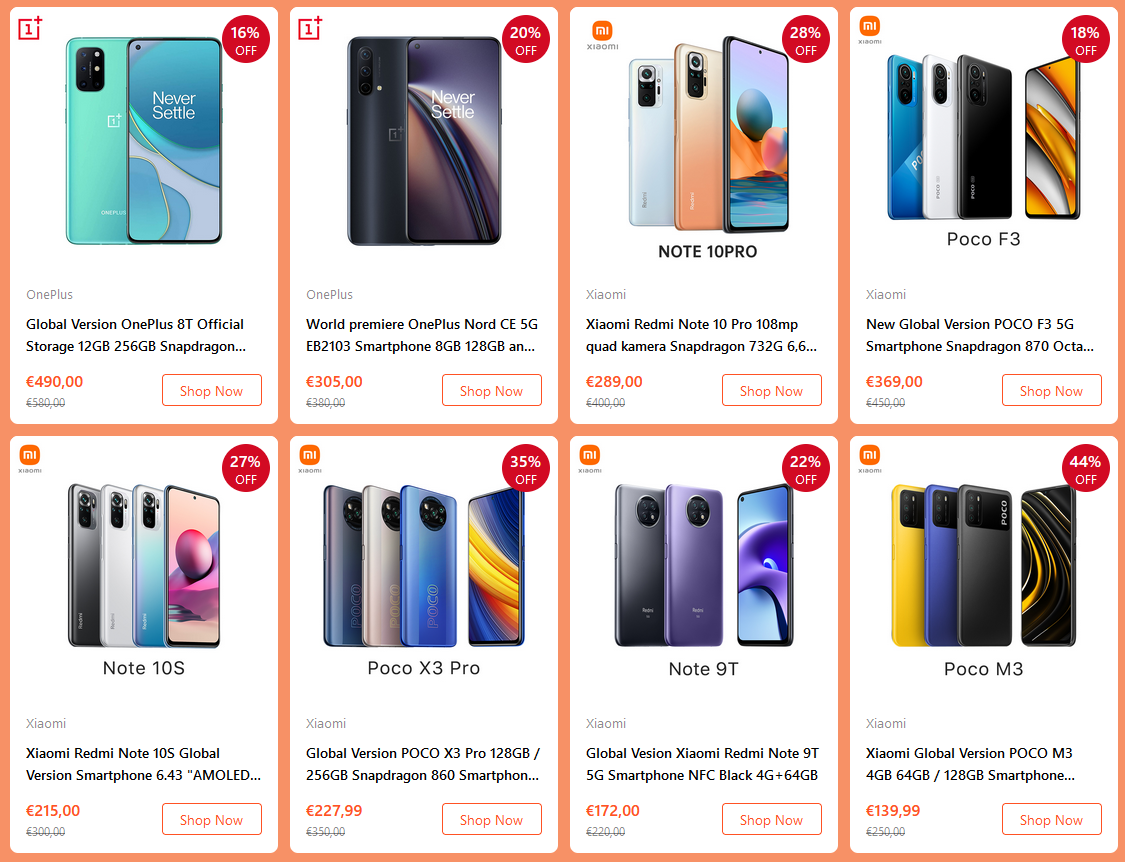Click OnePlus logo on Nord CE card
This screenshot has height=862, width=1125.
click(310, 29)
